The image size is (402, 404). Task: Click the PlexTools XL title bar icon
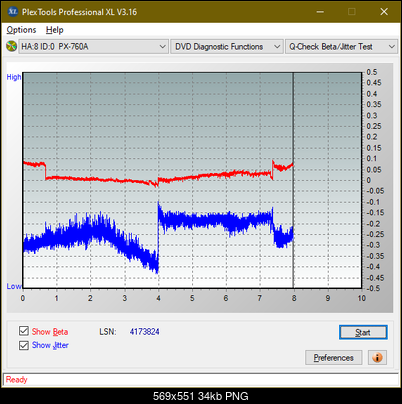12,12
